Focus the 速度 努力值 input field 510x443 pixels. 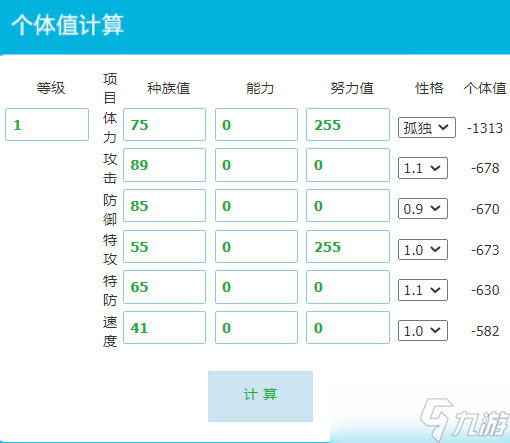tap(348, 328)
